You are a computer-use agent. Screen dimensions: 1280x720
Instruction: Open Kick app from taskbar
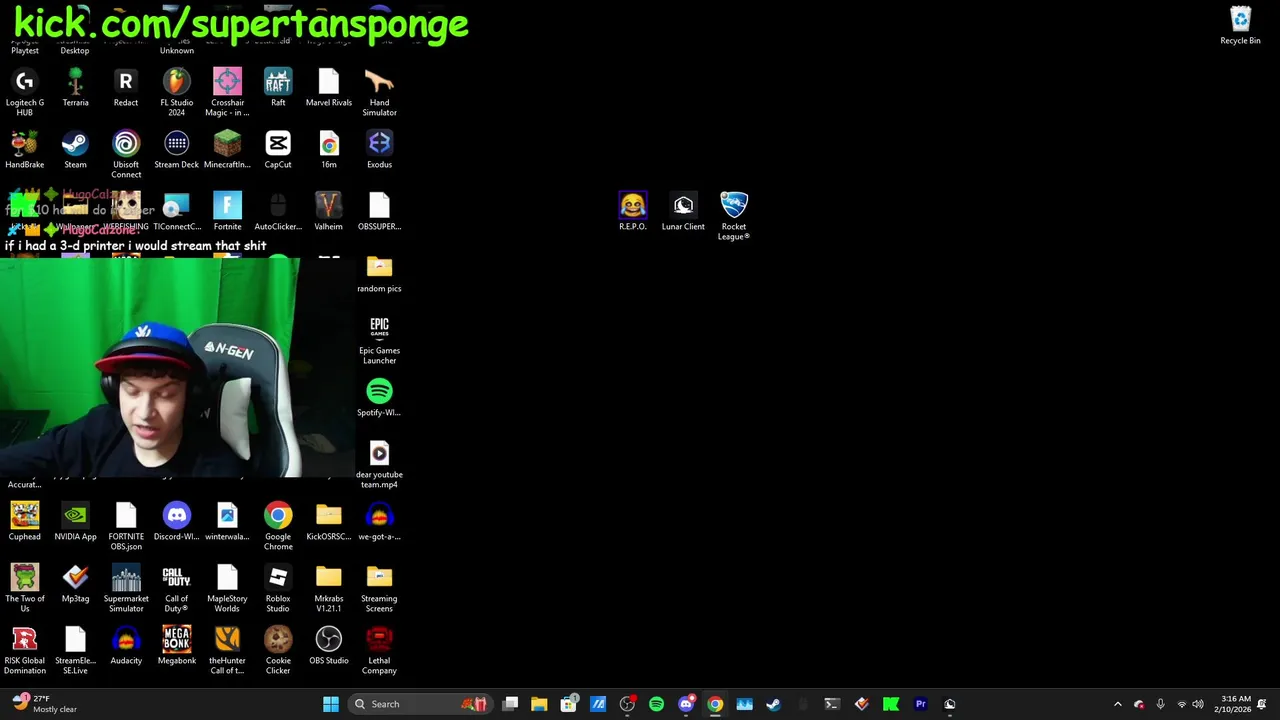click(891, 704)
